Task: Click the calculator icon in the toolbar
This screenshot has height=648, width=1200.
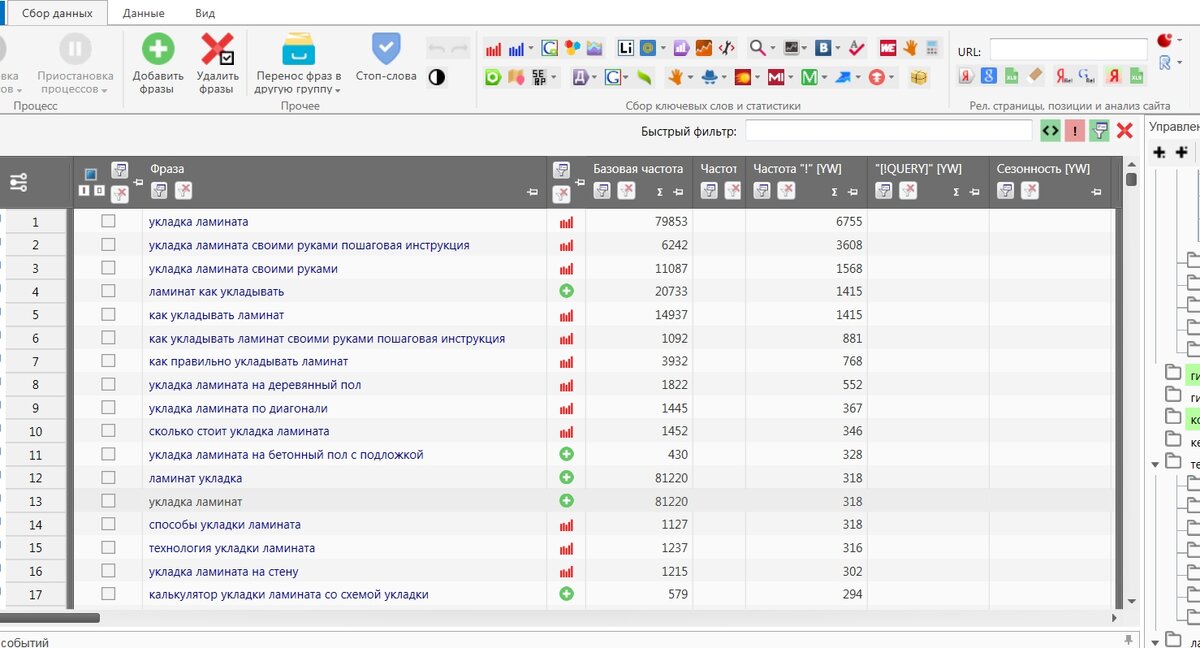Action: point(932,48)
